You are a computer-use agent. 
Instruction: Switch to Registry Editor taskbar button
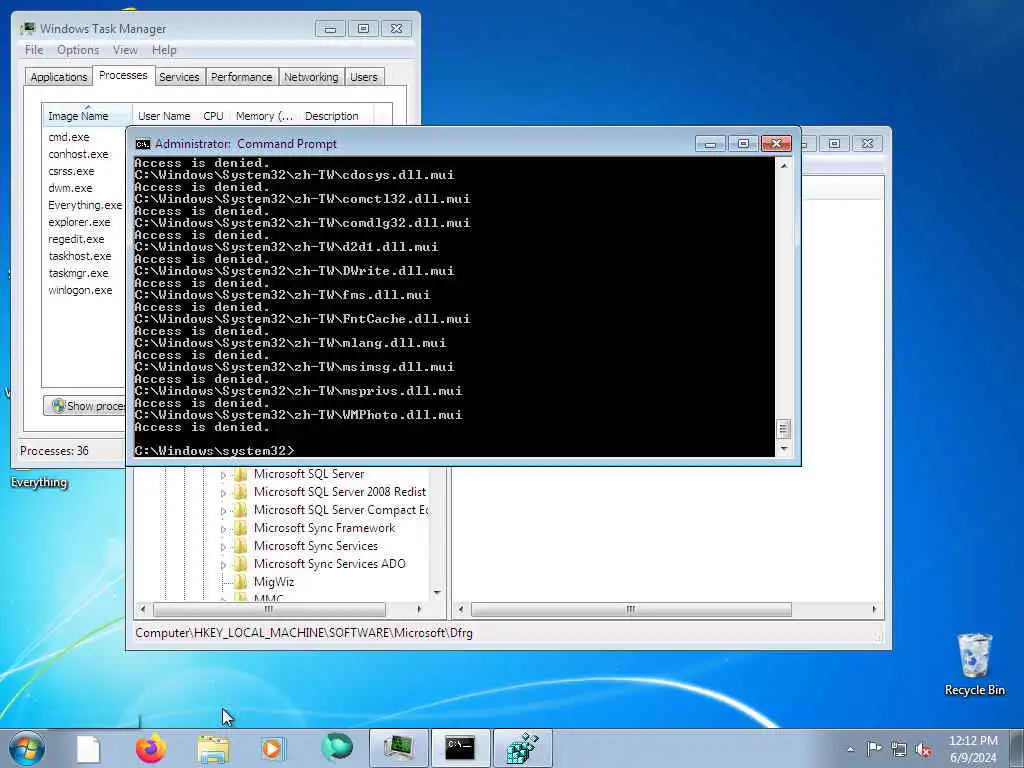[x=522, y=748]
